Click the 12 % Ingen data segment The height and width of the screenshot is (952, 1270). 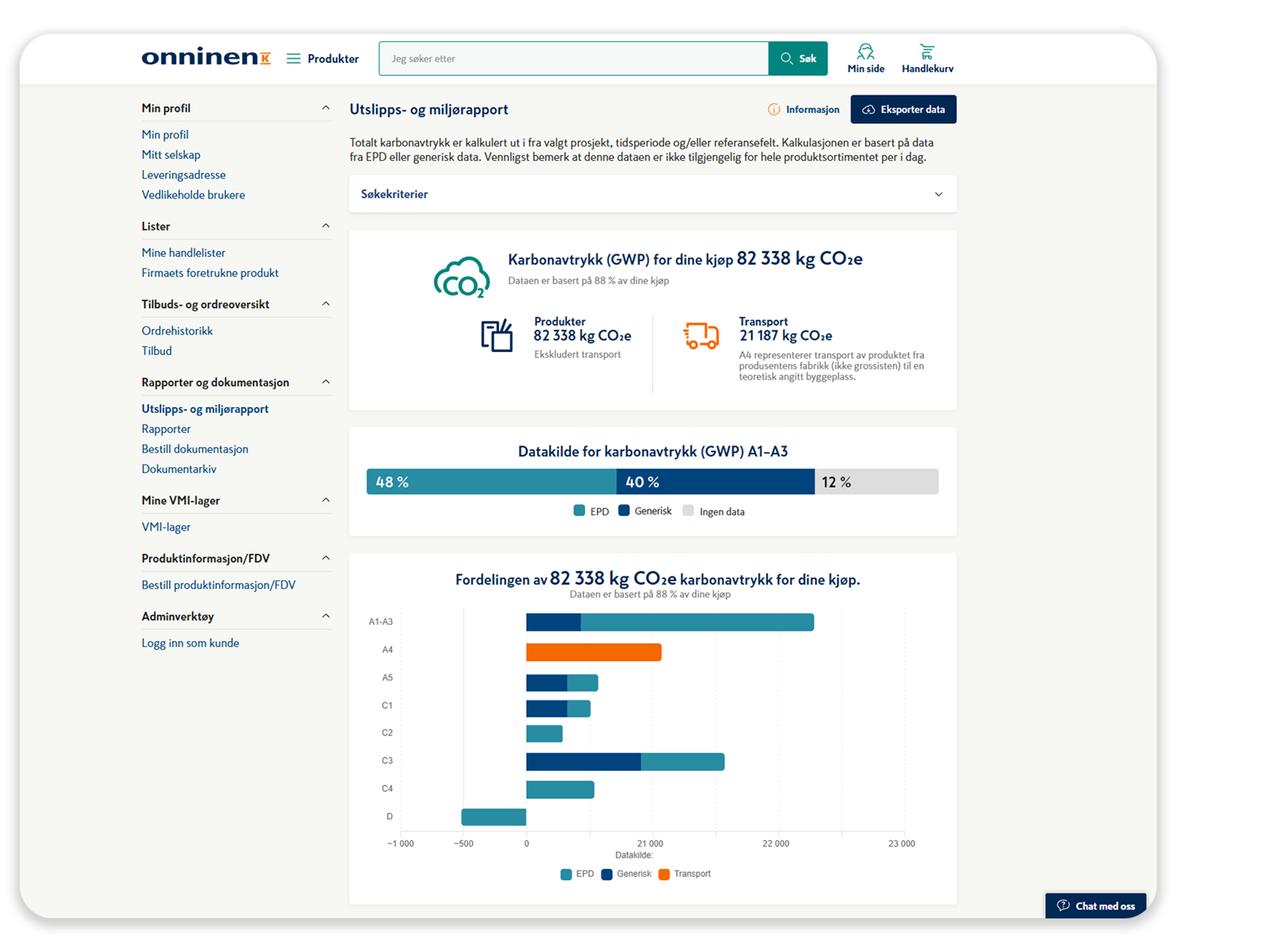[x=877, y=482]
